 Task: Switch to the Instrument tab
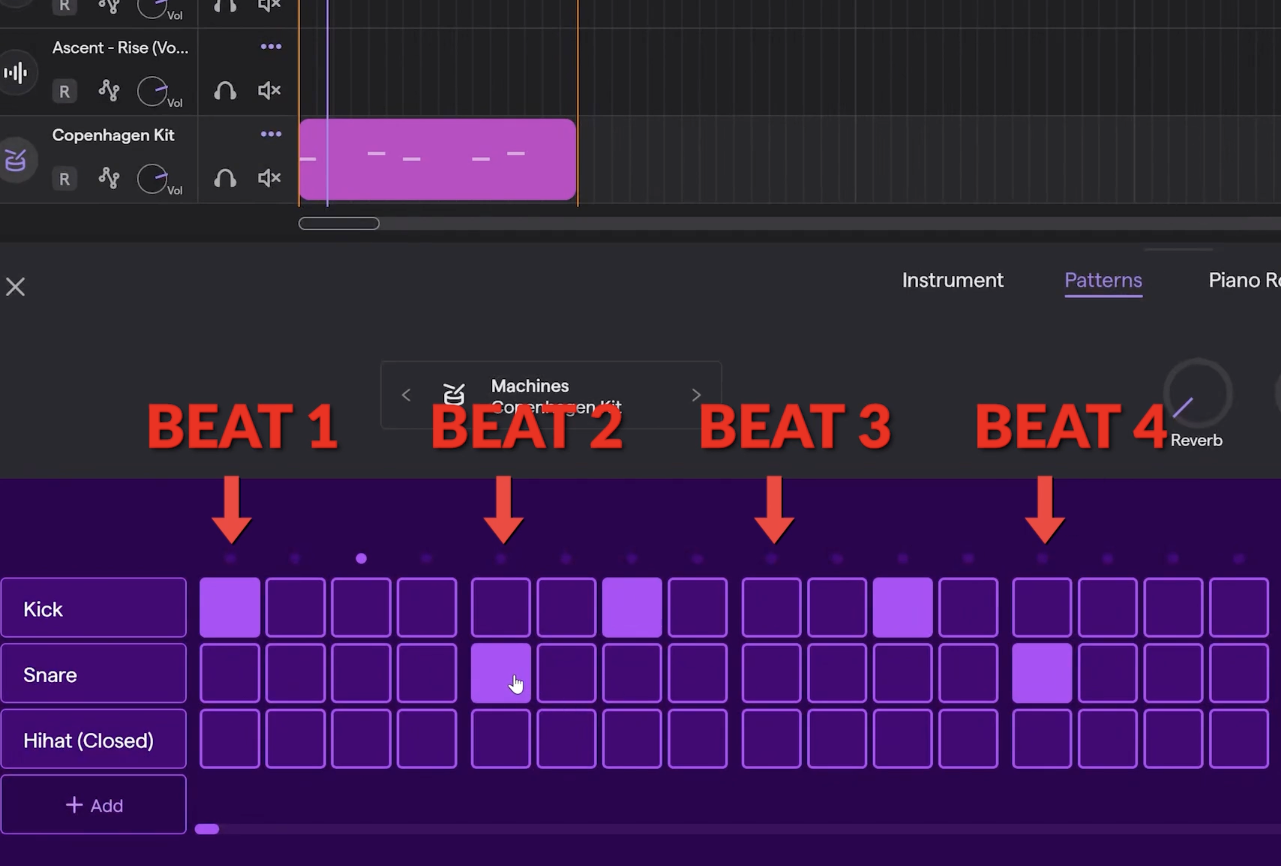click(x=953, y=280)
